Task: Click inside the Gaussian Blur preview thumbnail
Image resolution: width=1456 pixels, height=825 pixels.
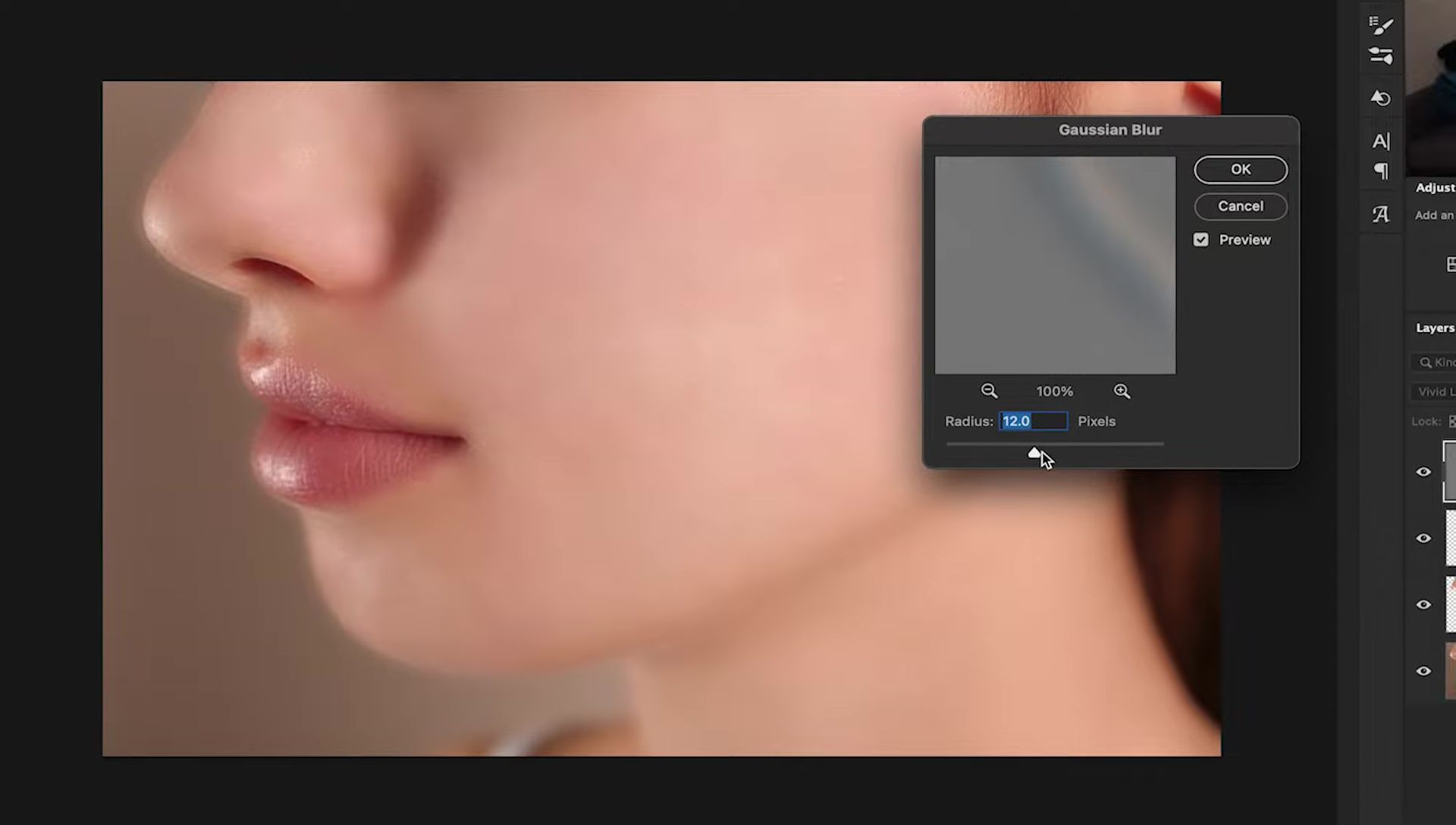Action: pyautogui.click(x=1055, y=265)
